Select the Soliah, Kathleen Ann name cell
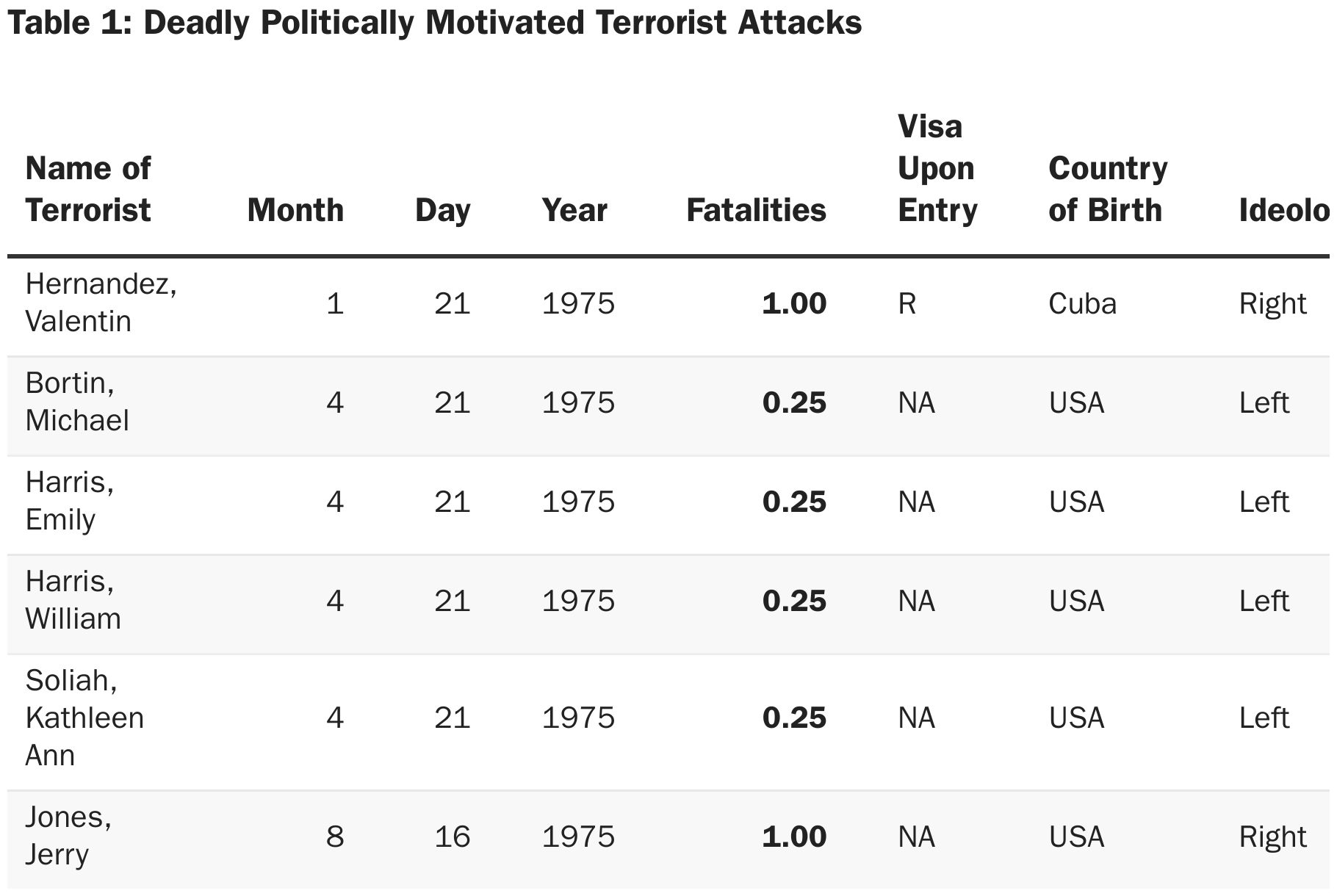This screenshot has width=1337, height=896. [84, 718]
